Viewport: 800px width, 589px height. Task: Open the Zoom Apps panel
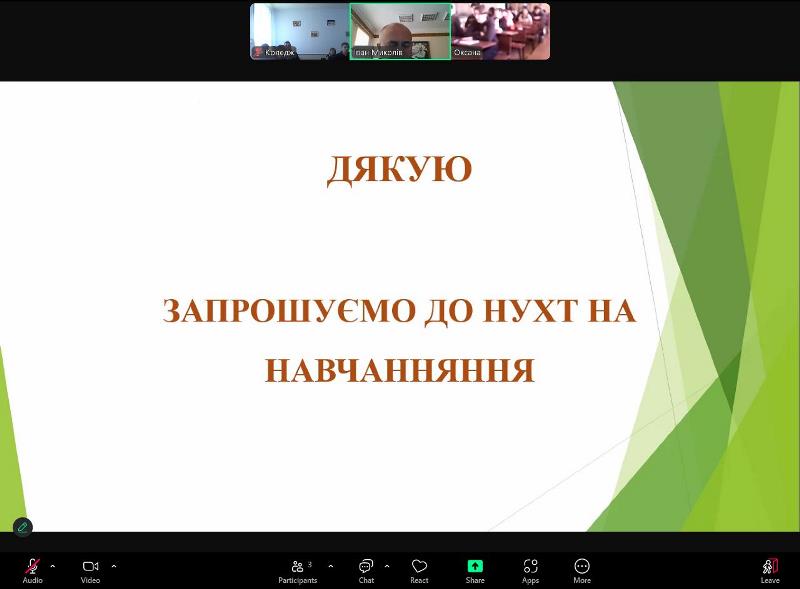click(x=529, y=566)
